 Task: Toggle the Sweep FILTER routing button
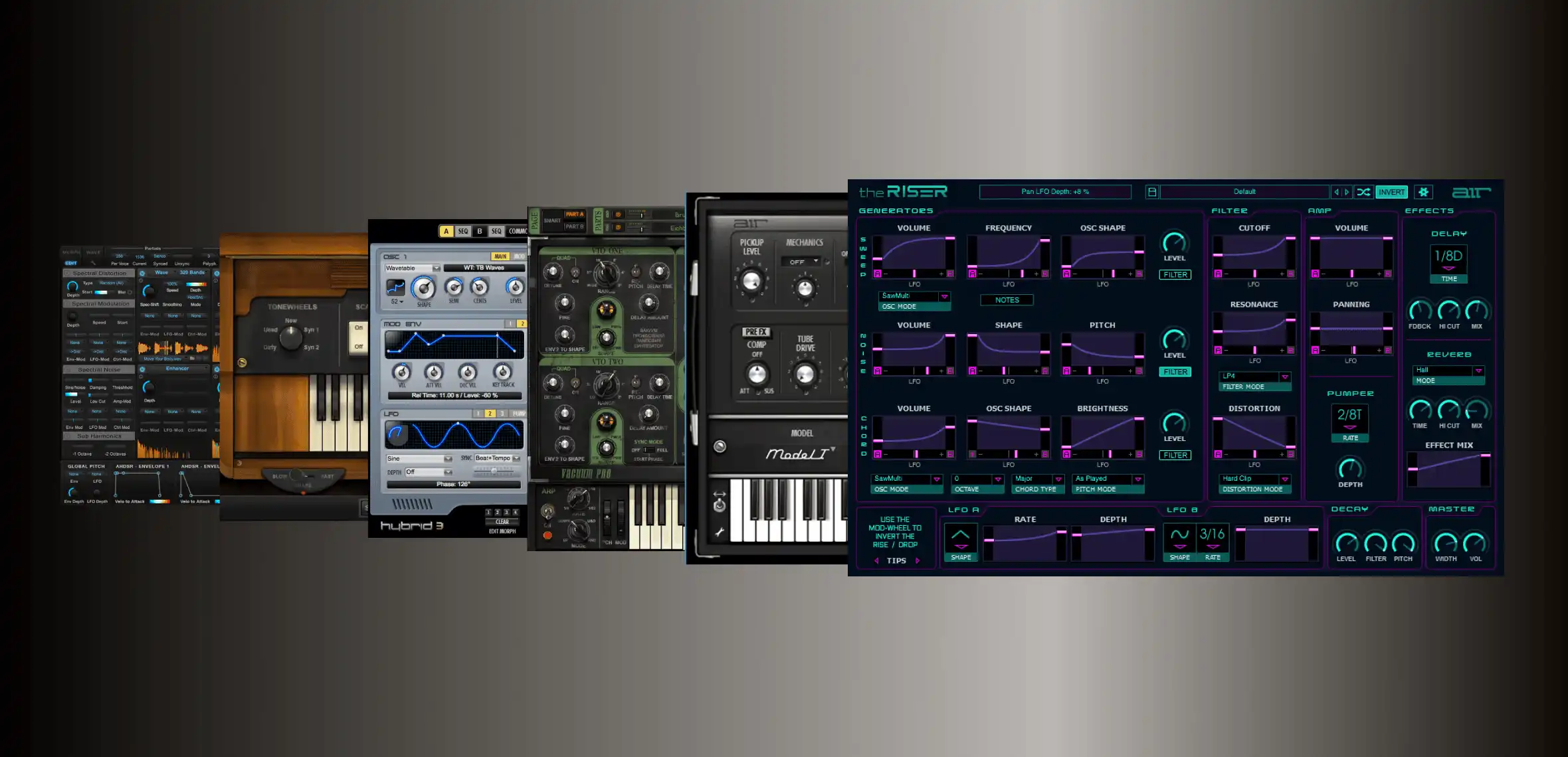coord(1175,274)
